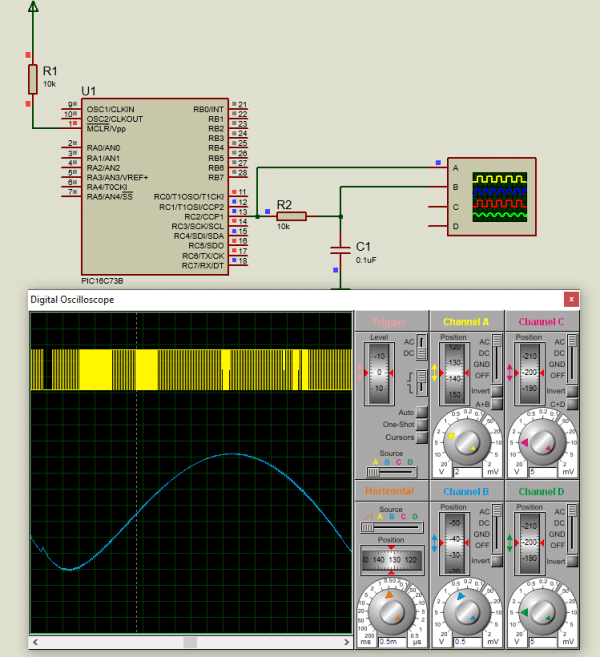
Task: Toggle Channel A Invert button
Action: tap(497, 391)
